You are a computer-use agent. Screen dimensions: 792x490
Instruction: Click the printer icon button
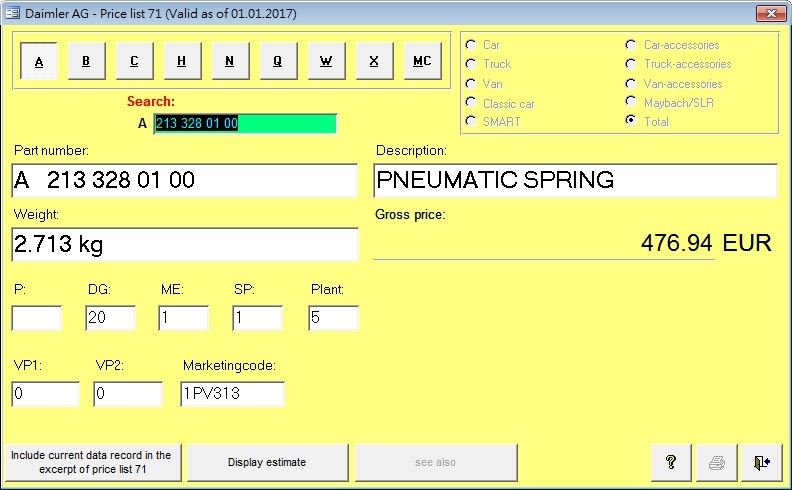click(716, 462)
